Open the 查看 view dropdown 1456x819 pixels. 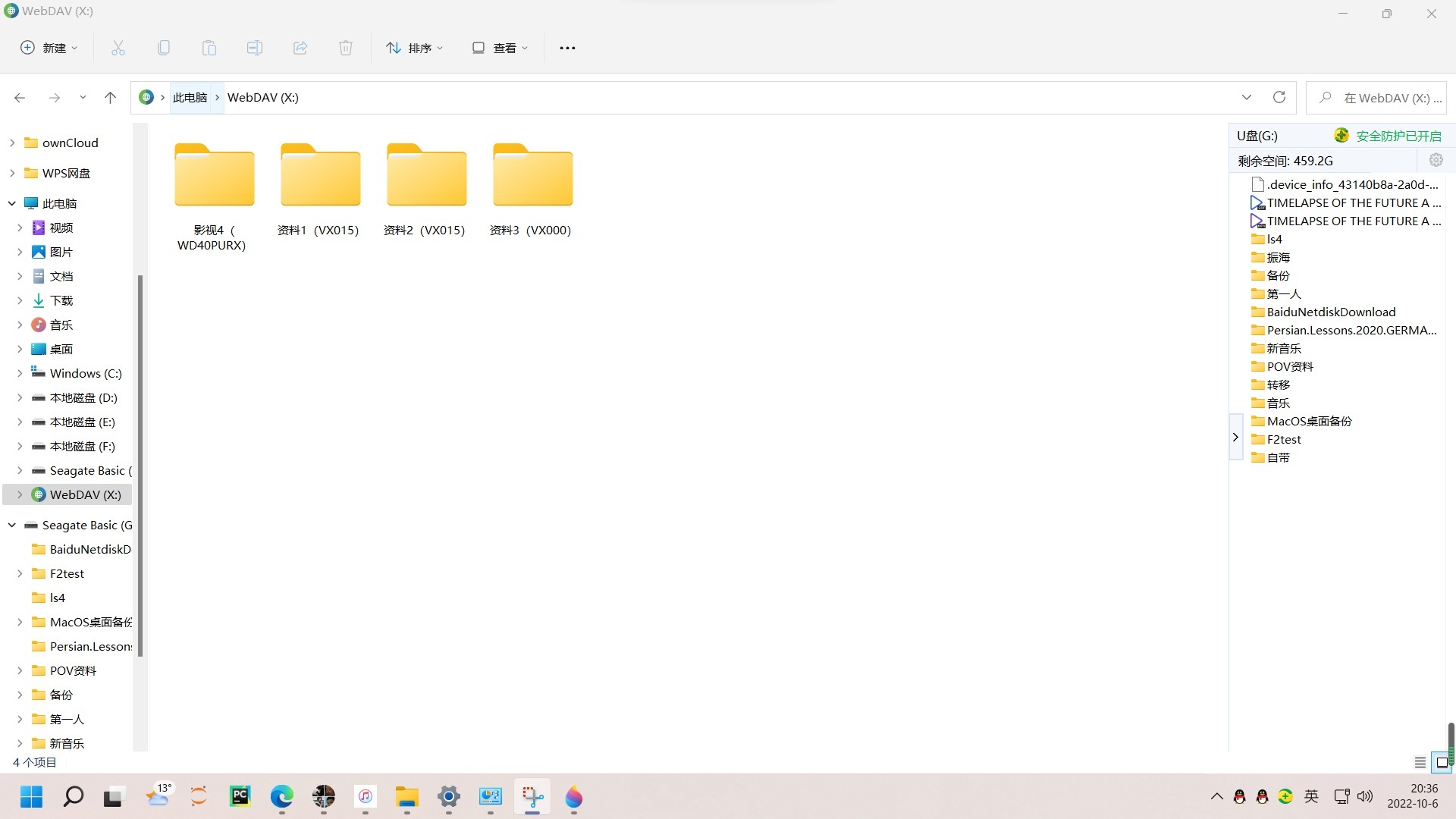(x=500, y=48)
